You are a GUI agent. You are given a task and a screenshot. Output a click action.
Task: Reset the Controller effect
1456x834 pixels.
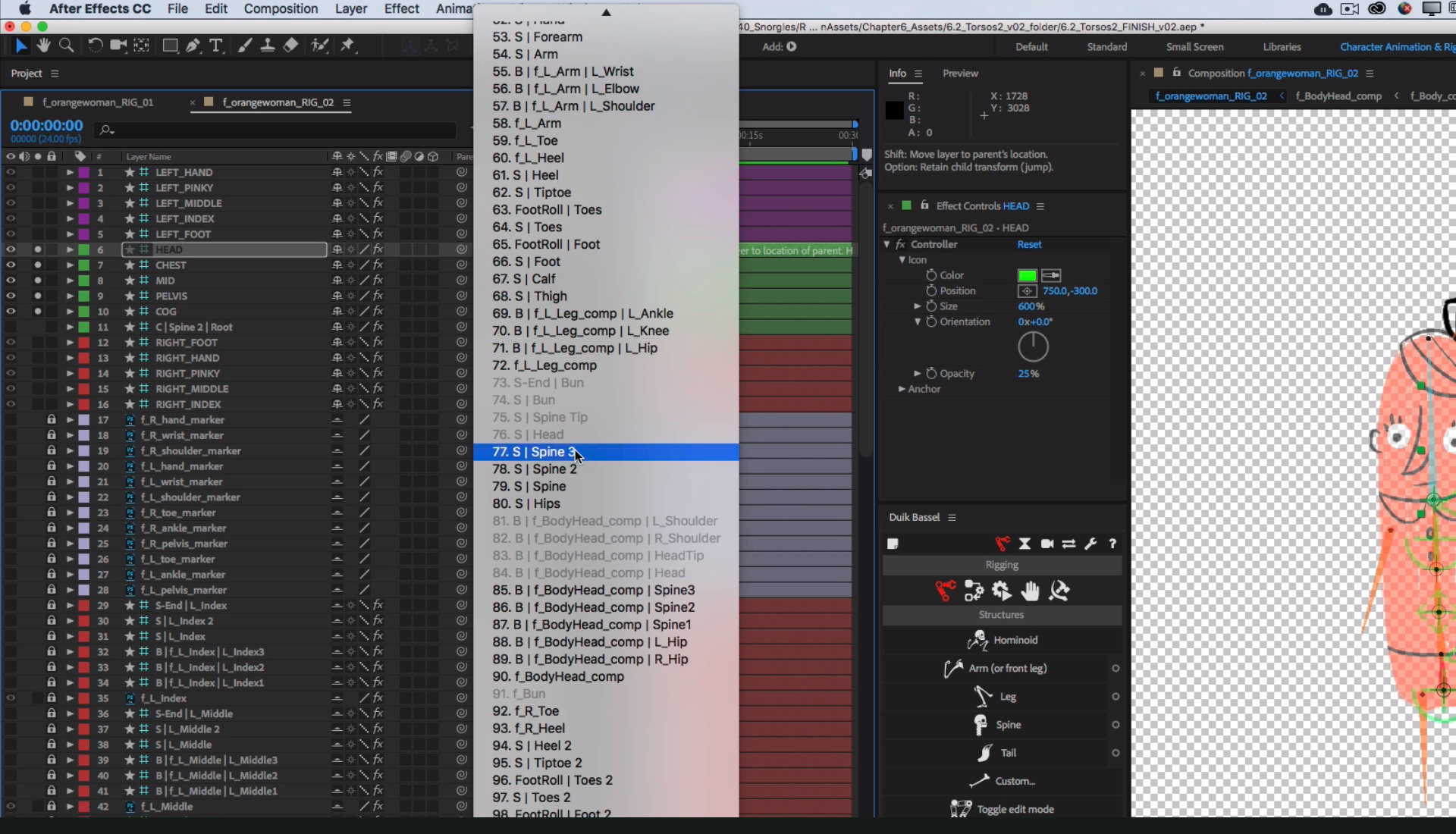click(x=1029, y=244)
